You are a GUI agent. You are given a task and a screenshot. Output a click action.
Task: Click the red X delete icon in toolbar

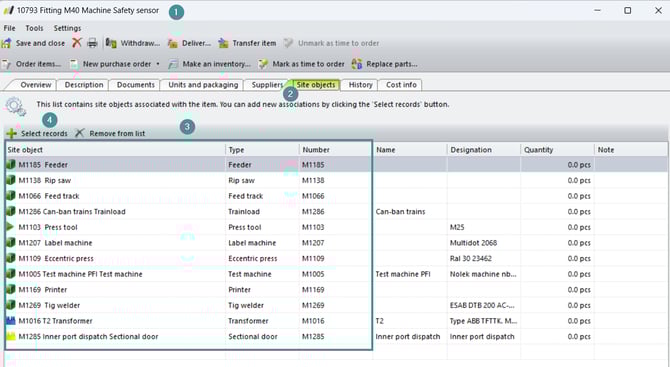pyautogui.click(x=77, y=43)
